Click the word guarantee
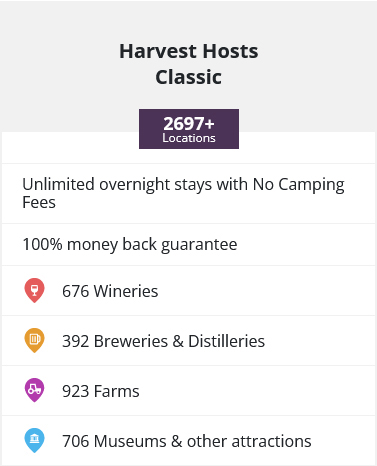377x466 pixels. coord(199,245)
